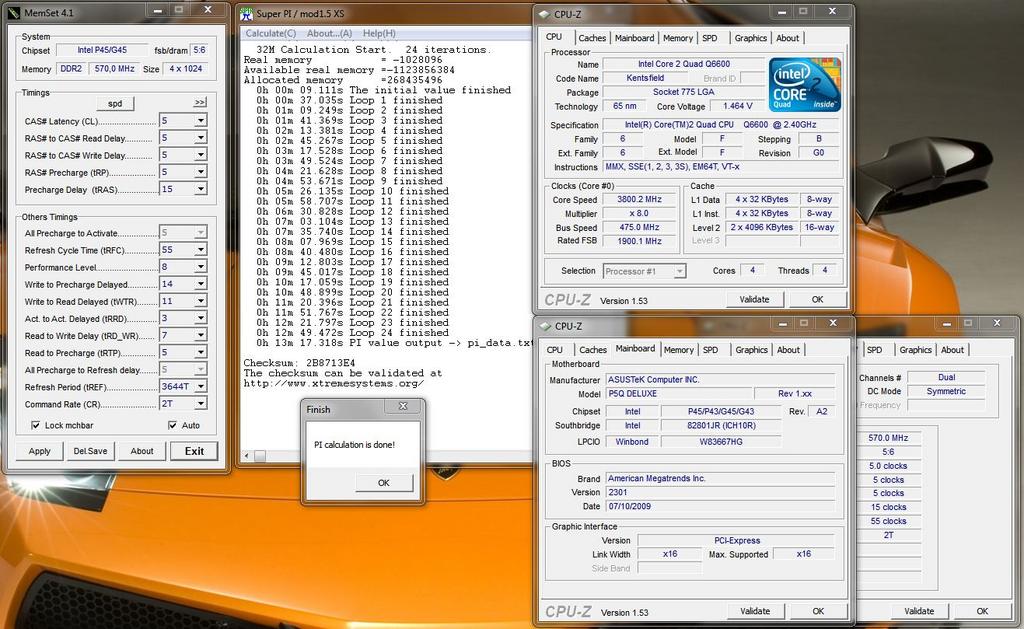The height and width of the screenshot is (629, 1024).
Task: Click Validate in the rightmost CPU-Z window
Action: (919, 611)
